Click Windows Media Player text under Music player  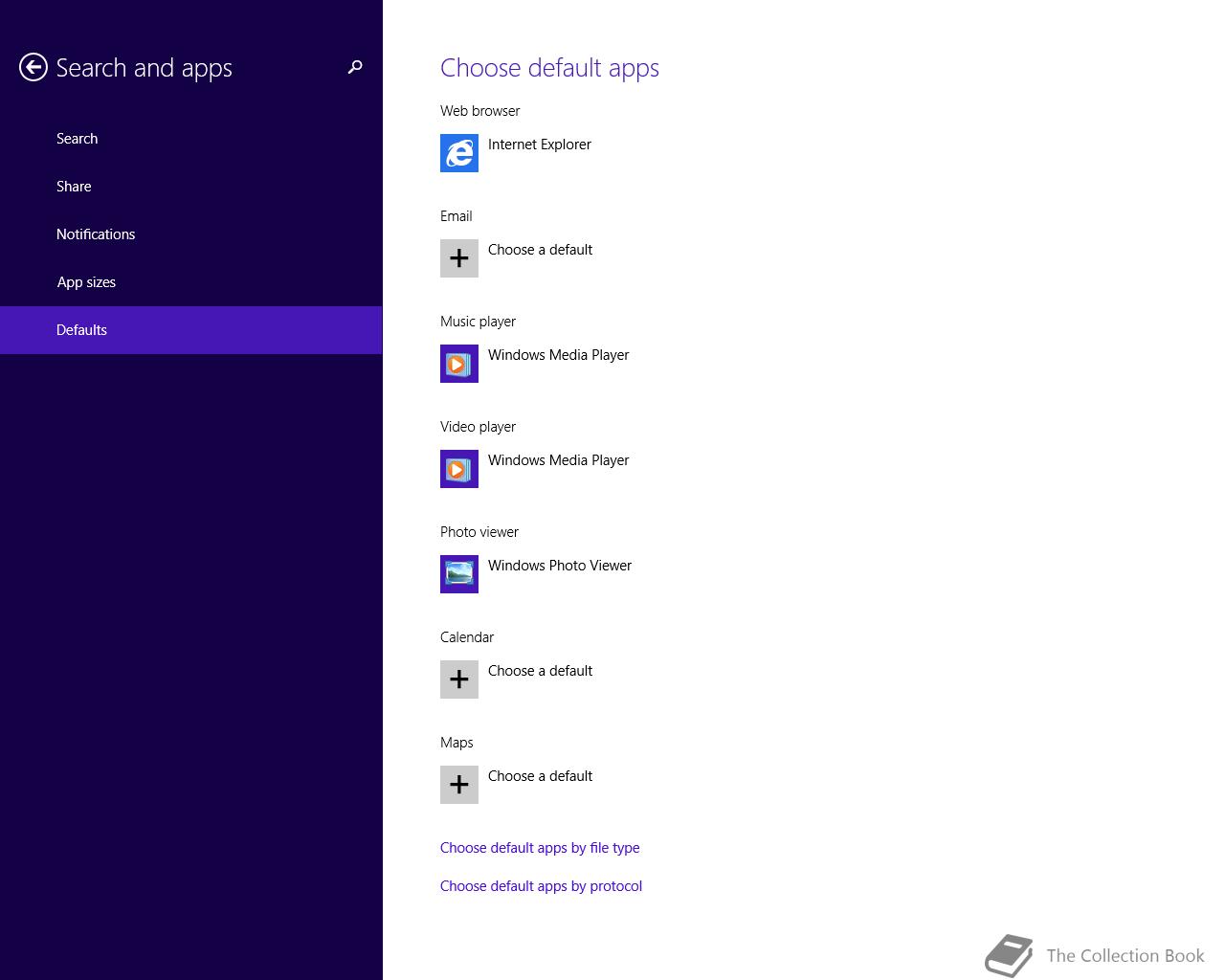[558, 355]
